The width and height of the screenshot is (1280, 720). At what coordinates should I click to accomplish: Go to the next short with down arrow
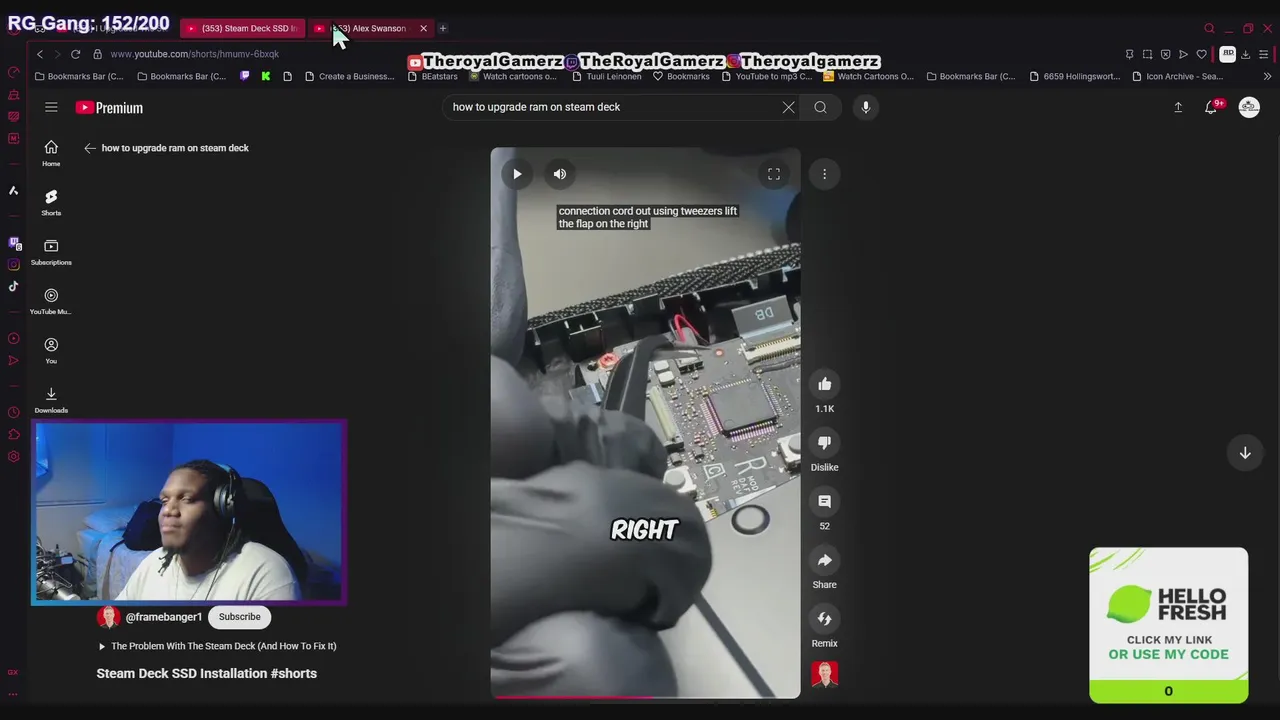click(1245, 453)
